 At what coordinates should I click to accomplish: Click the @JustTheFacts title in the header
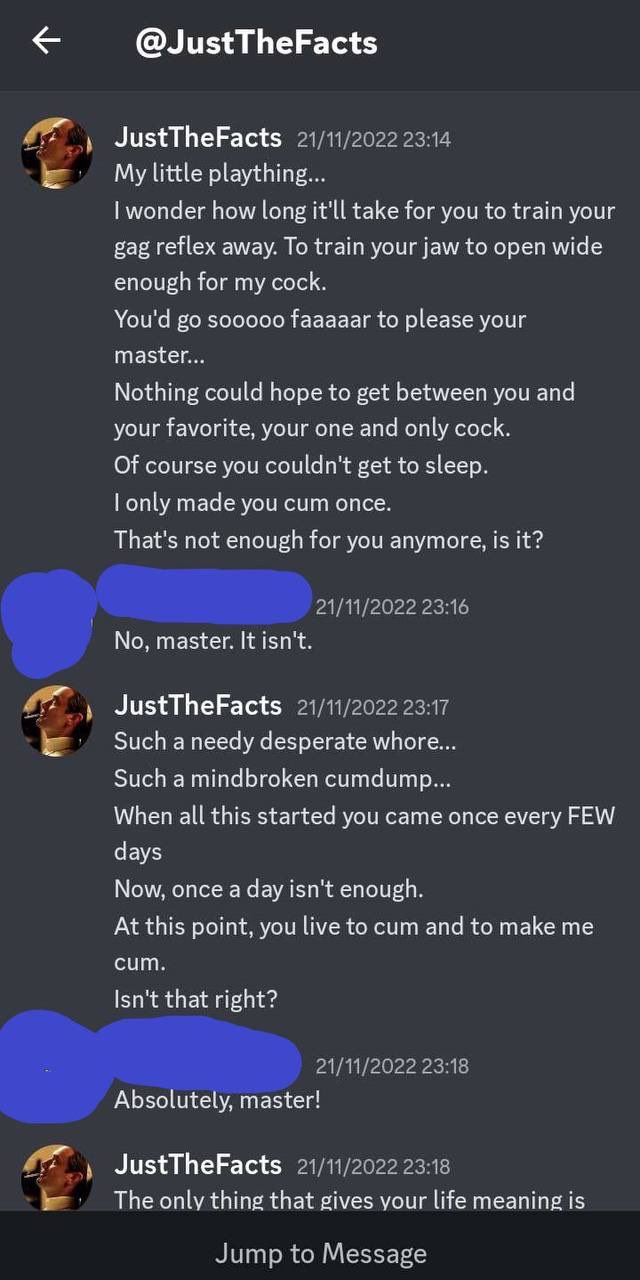point(256,42)
